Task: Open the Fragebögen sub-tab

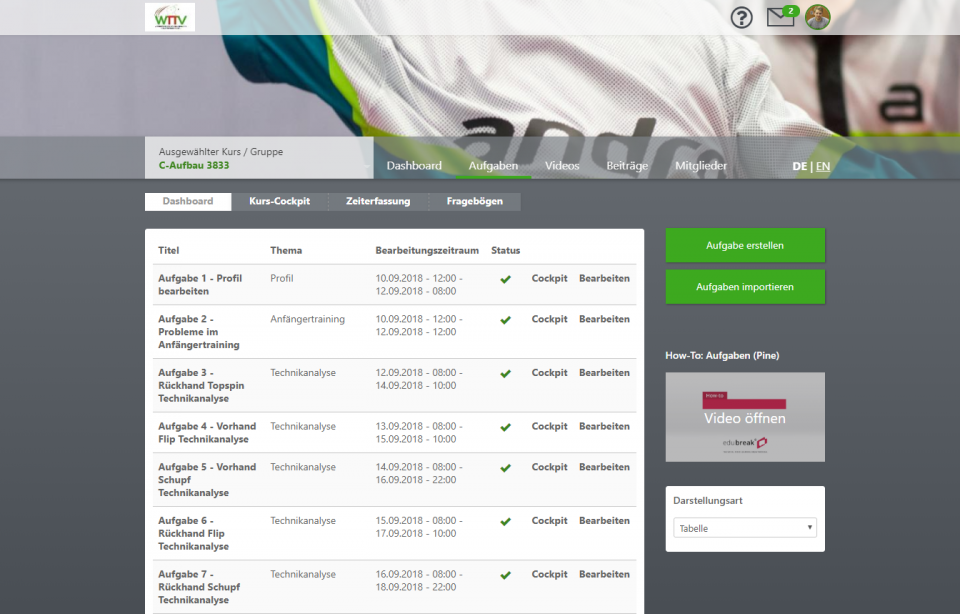Action: pyautogui.click(x=474, y=201)
